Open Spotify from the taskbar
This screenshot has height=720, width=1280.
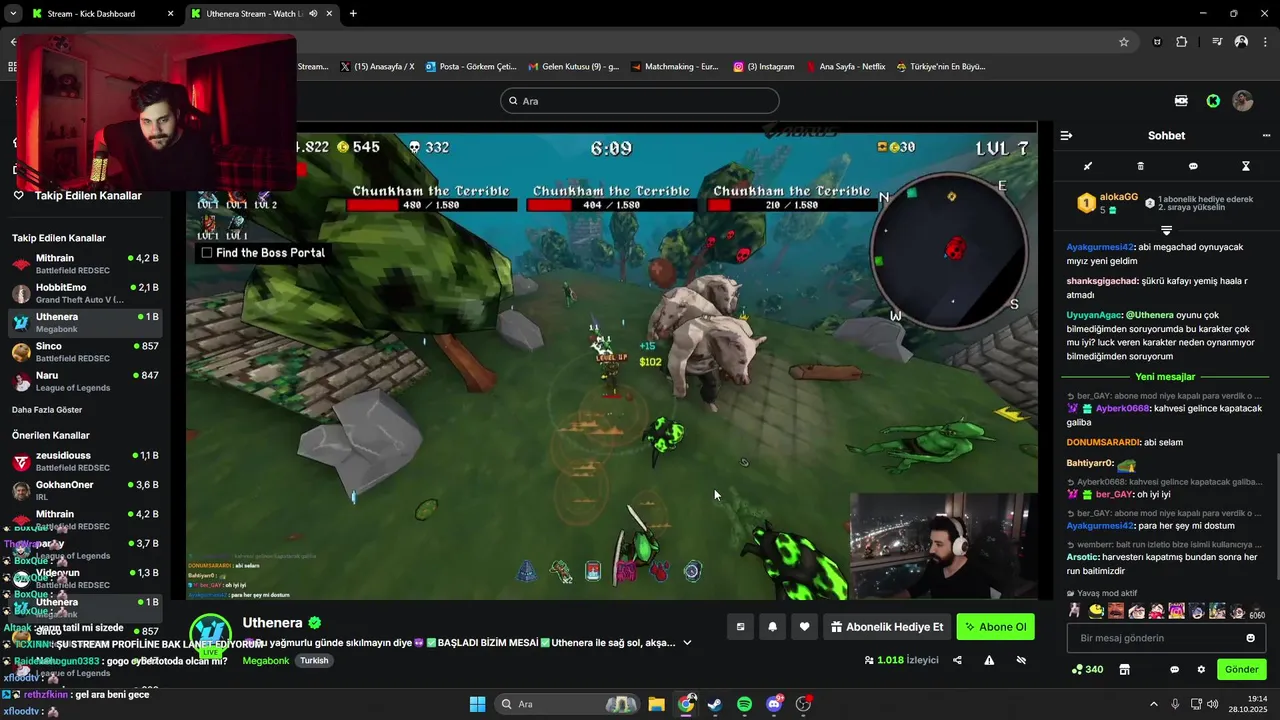(x=745, y=704)
